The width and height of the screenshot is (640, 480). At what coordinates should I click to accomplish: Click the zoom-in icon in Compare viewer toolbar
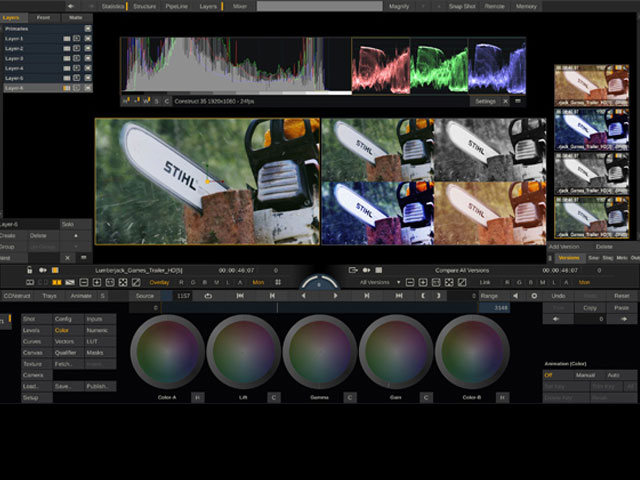(x=423, y=282)
